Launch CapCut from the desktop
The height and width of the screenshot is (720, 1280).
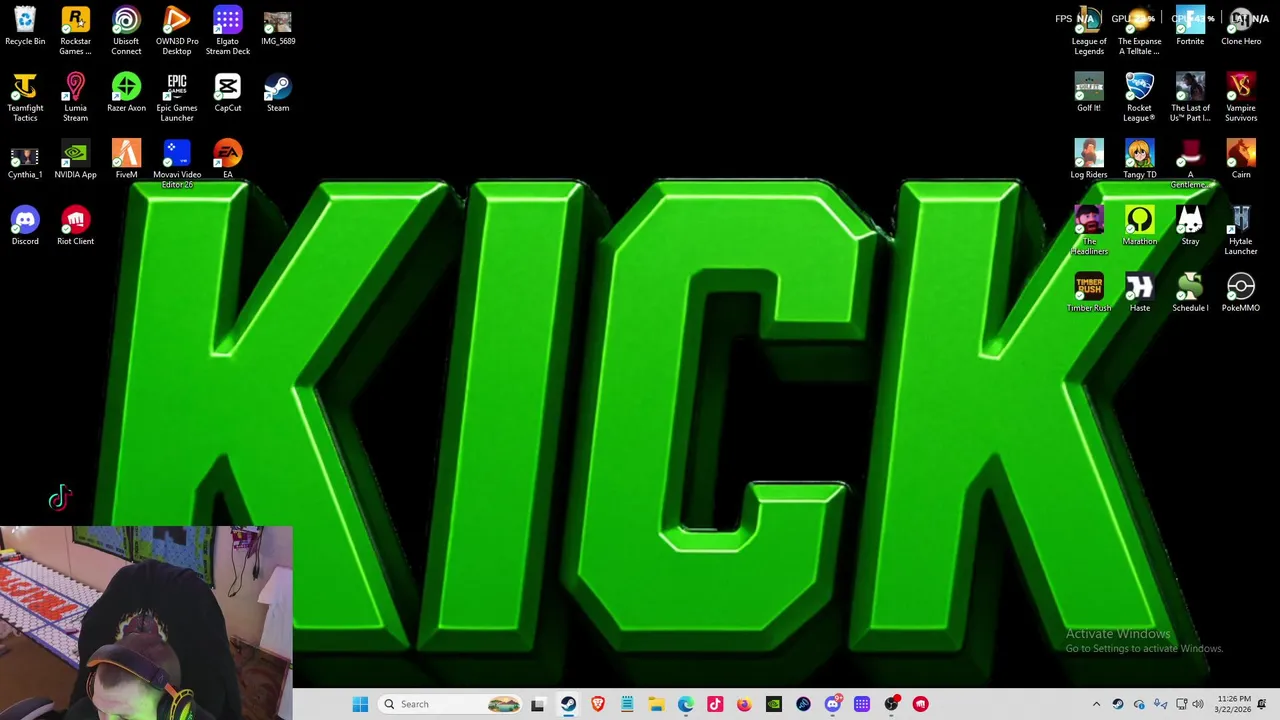click(x=227, y=93)
